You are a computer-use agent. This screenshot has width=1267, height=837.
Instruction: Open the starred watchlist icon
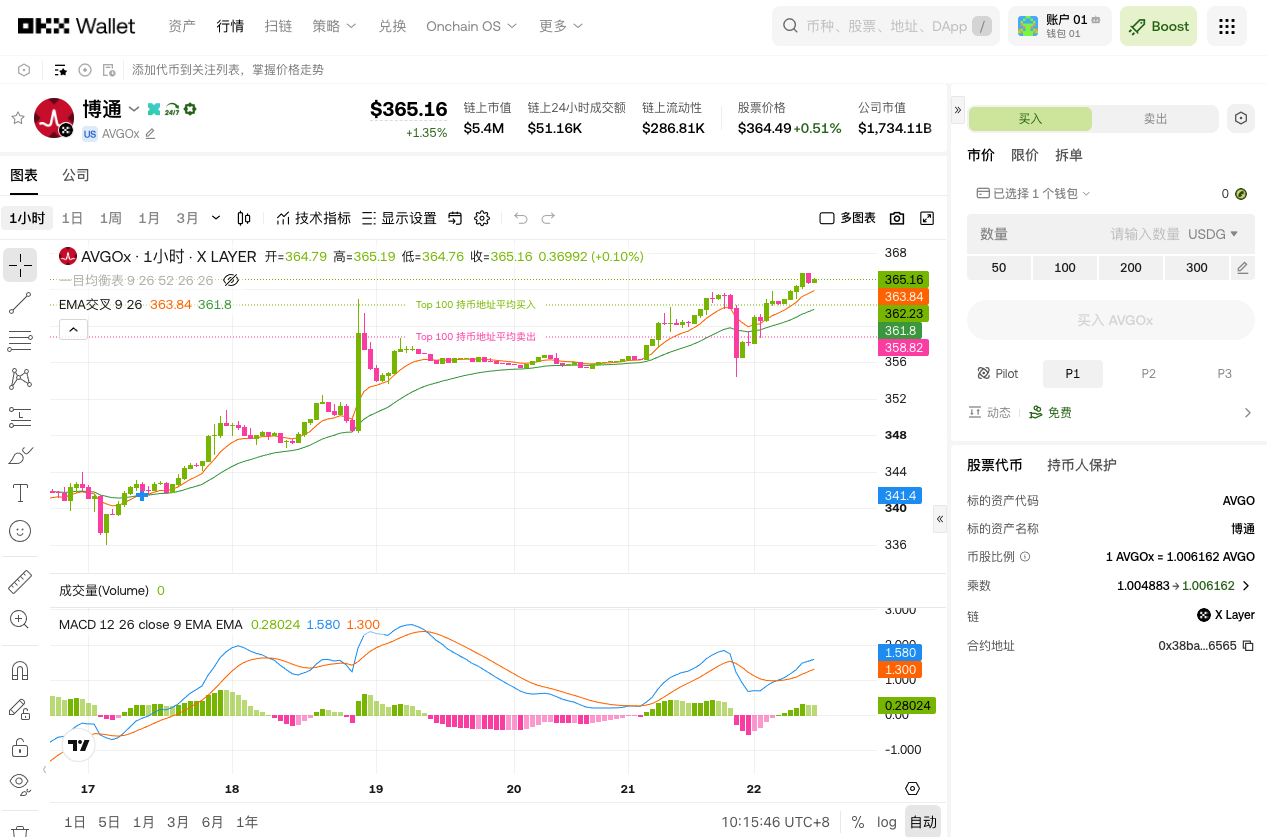click(x=61, y=70)
